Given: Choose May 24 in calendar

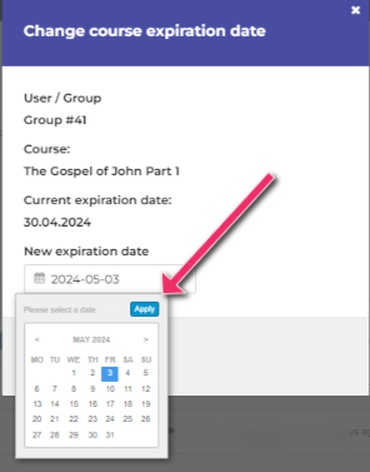Looking at the screenshot, I should [110, 419].
